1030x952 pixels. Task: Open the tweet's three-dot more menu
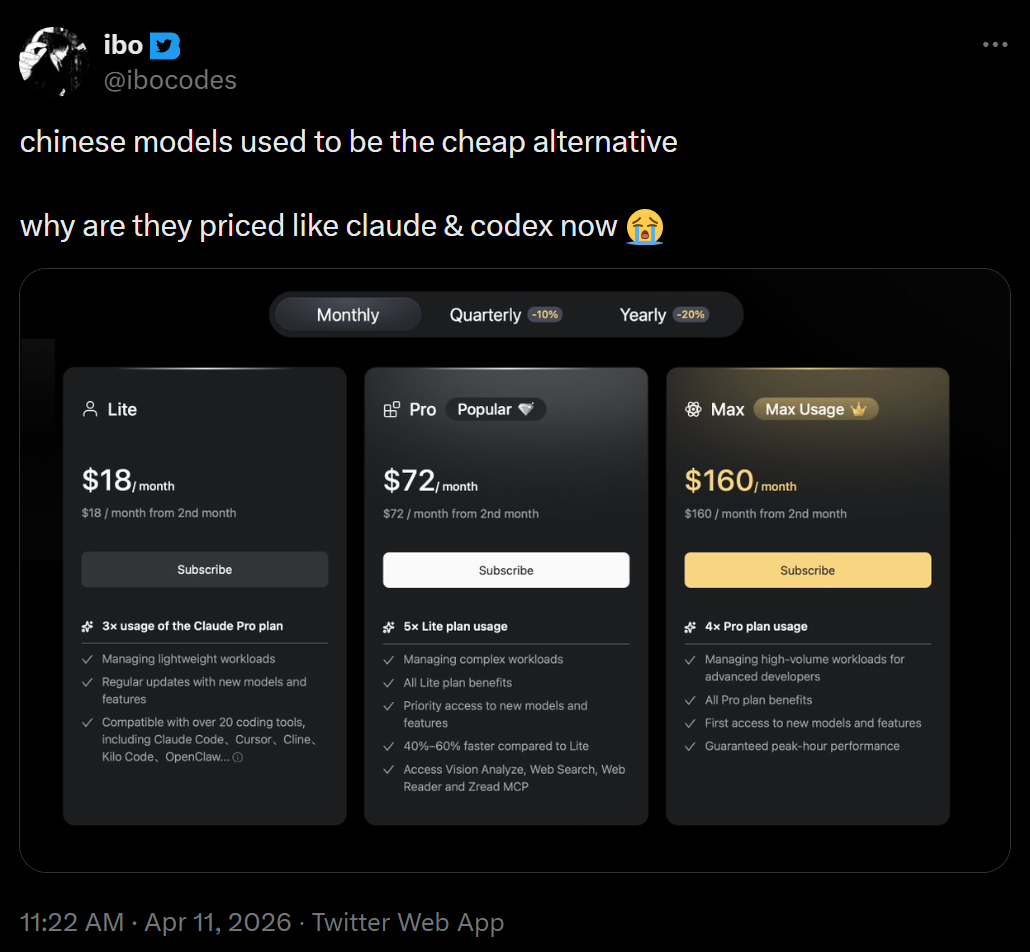point(995,45)
